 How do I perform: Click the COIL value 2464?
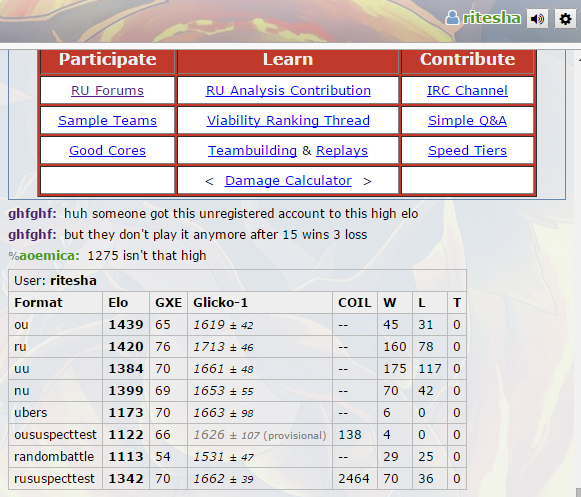coord(353,478)
